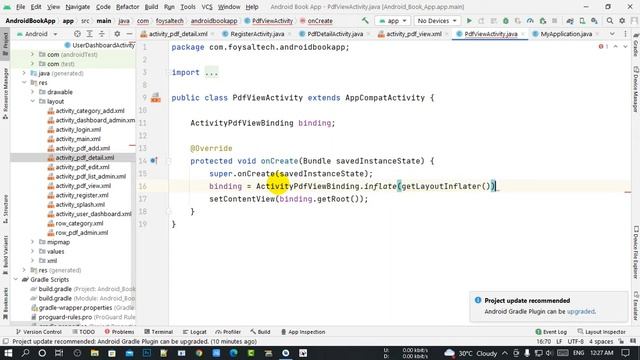Open the Gradle side panel

(x=636, y=45)
